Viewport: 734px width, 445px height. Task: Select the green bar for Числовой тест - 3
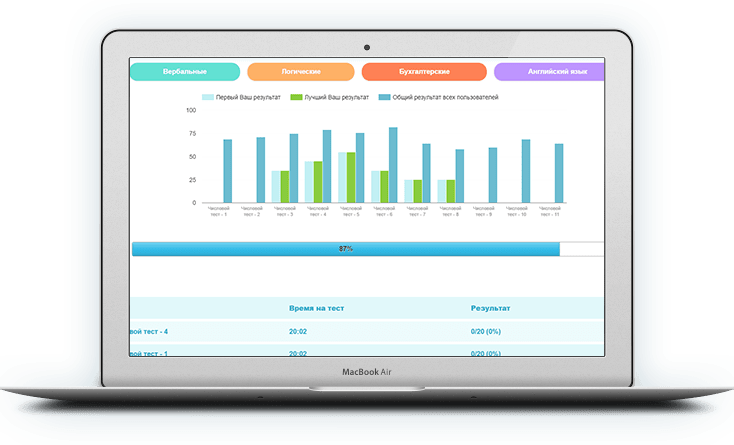pyautogui.click(x=285, y=187)
